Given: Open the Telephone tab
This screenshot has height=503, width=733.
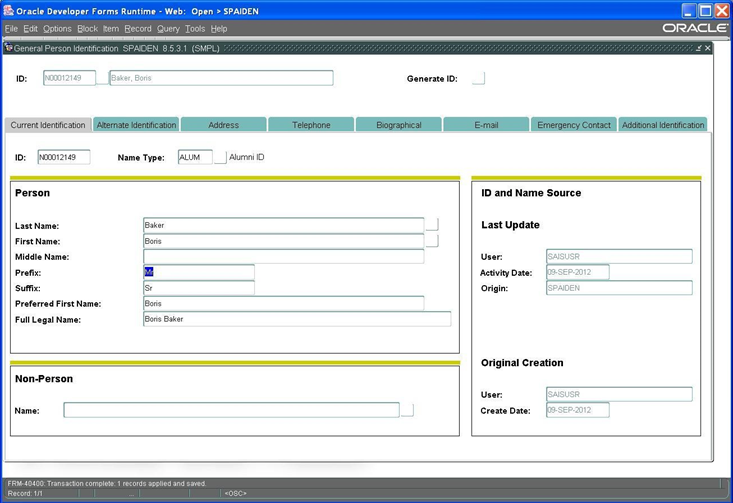Looking at the screenshot, I should coord(311,125).
